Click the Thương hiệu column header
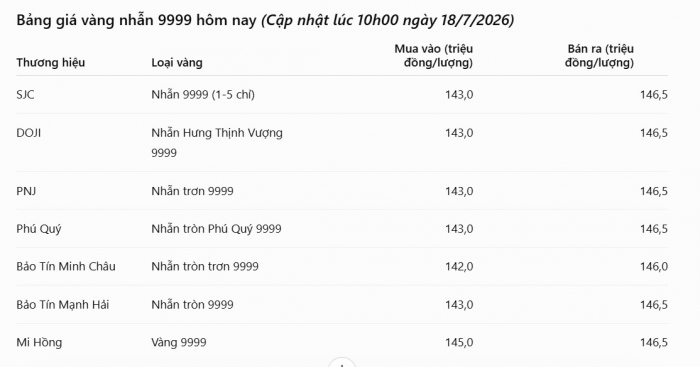The height and width of the screenshot is (367, 700). [x=50, y=63]
